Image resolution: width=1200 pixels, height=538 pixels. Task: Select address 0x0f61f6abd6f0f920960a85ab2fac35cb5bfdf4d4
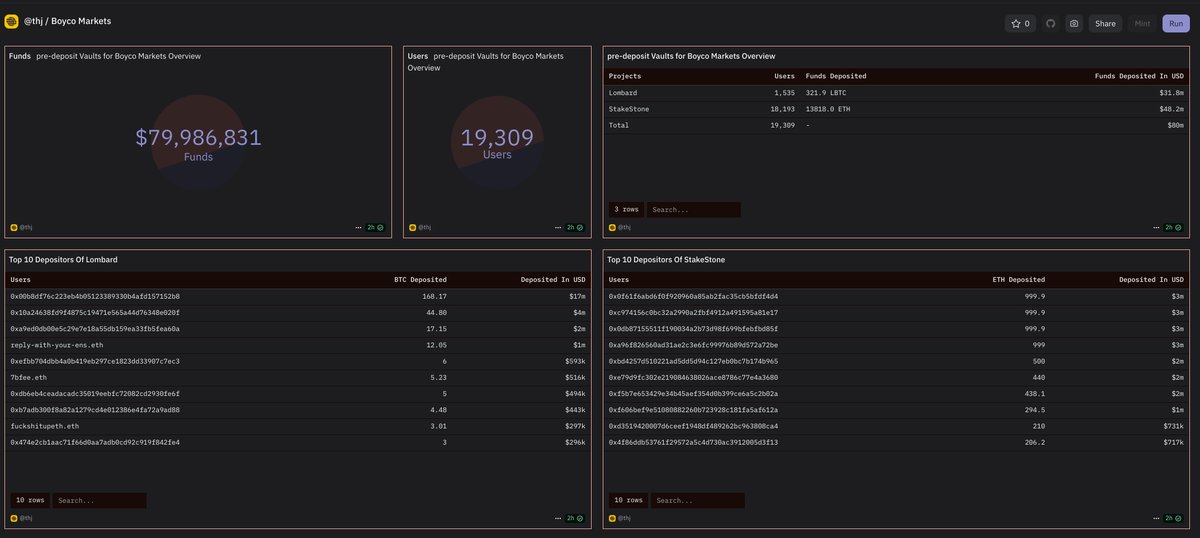coord(693,296)
